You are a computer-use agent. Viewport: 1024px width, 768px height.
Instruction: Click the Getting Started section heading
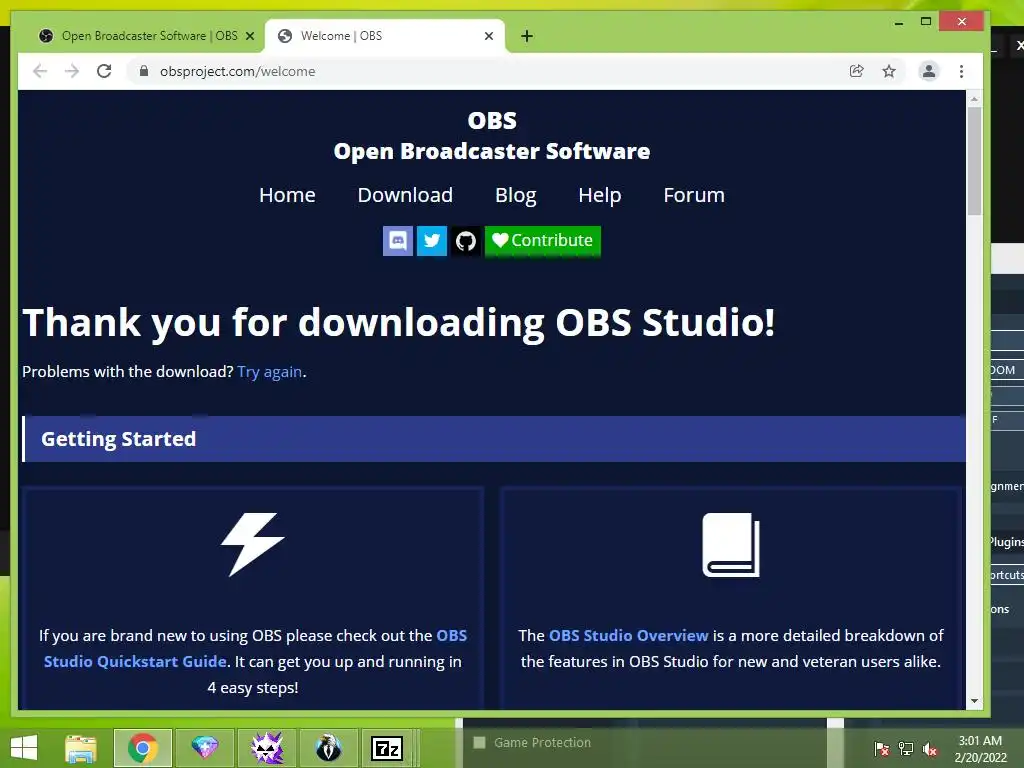118,439
